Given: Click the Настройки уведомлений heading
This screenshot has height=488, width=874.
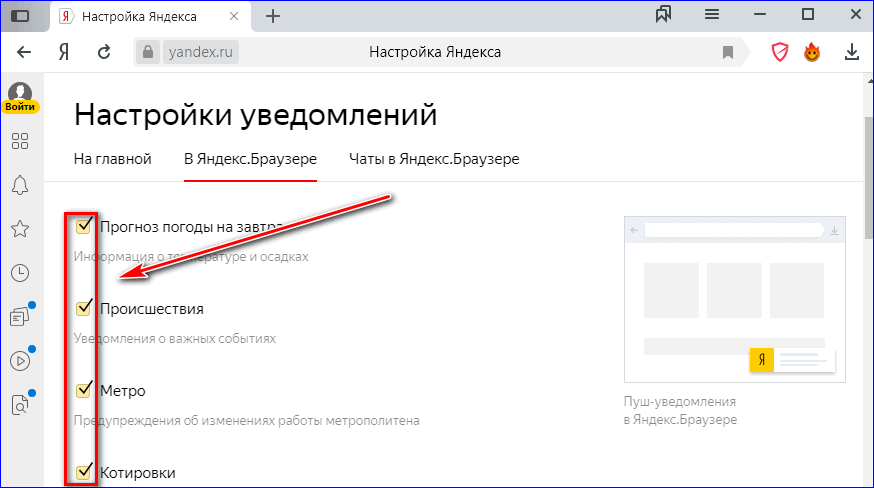Looking at the screenshot, I should pos(255,115).
